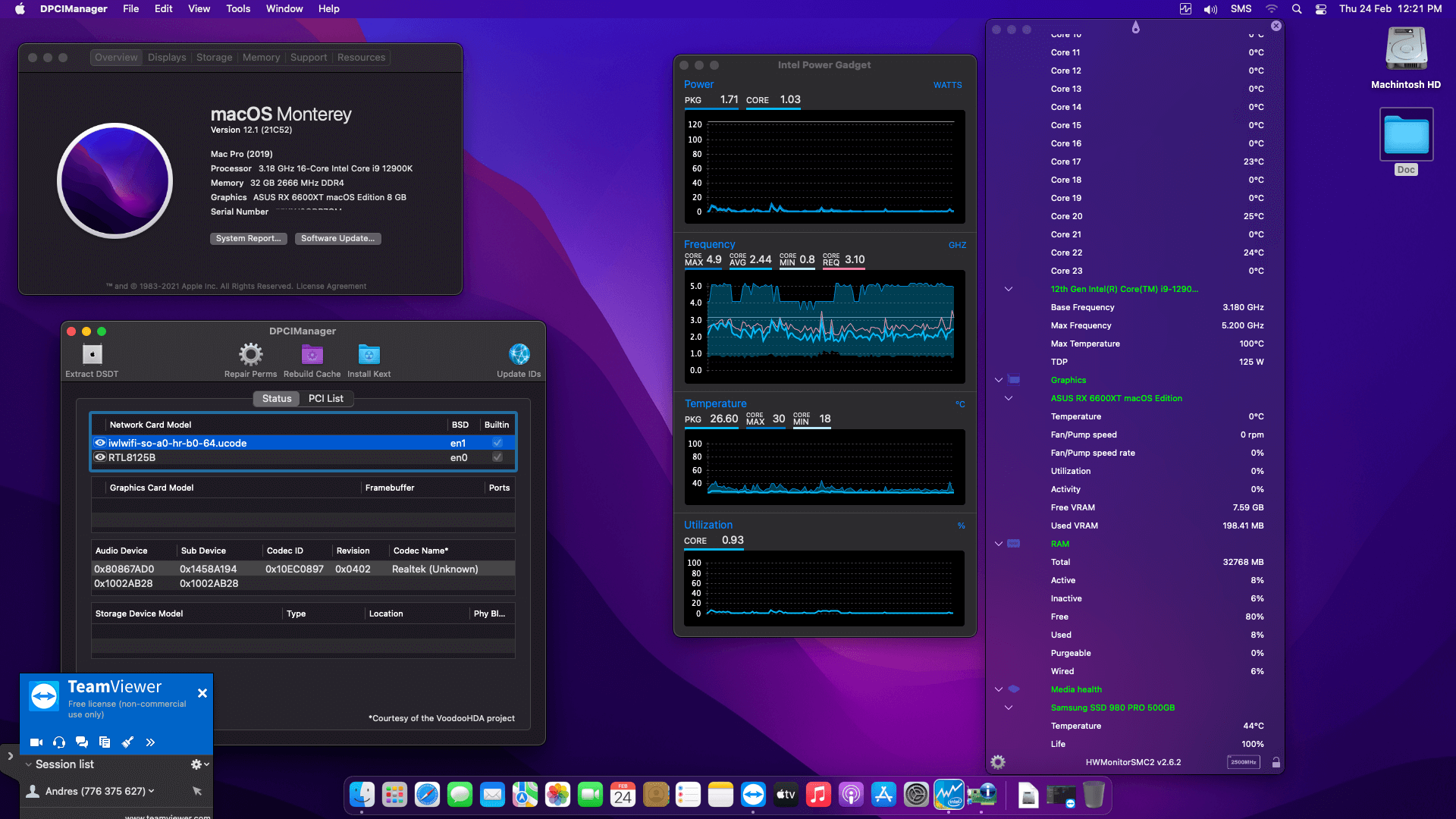Collapse the Samsung SSD 980 PRO group
Image resolution: width=1456 pixels, height=819 pixels.
(x=1009, y=708)
